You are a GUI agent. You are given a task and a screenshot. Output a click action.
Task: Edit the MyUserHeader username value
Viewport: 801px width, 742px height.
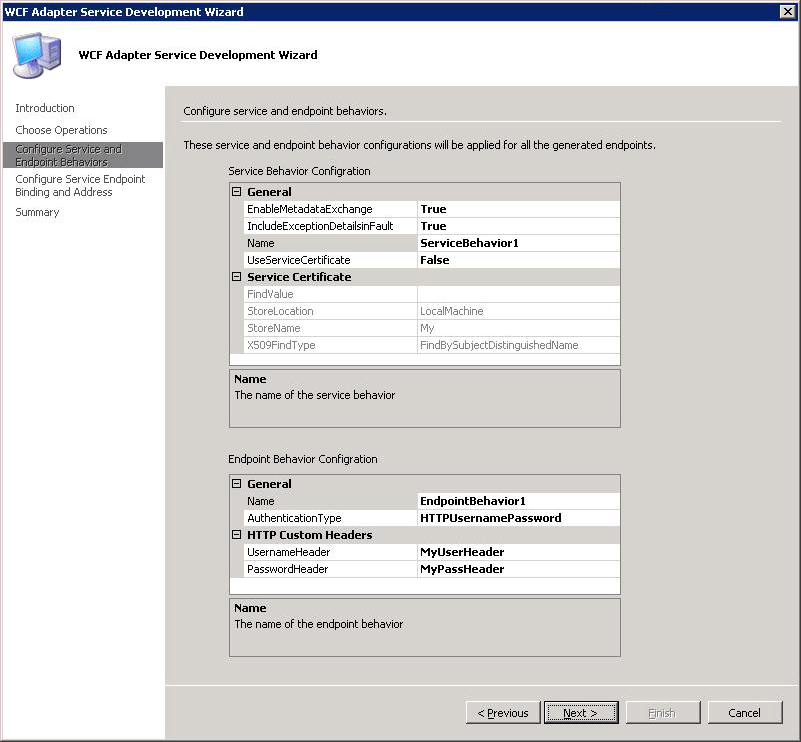(x=516, y=552)
